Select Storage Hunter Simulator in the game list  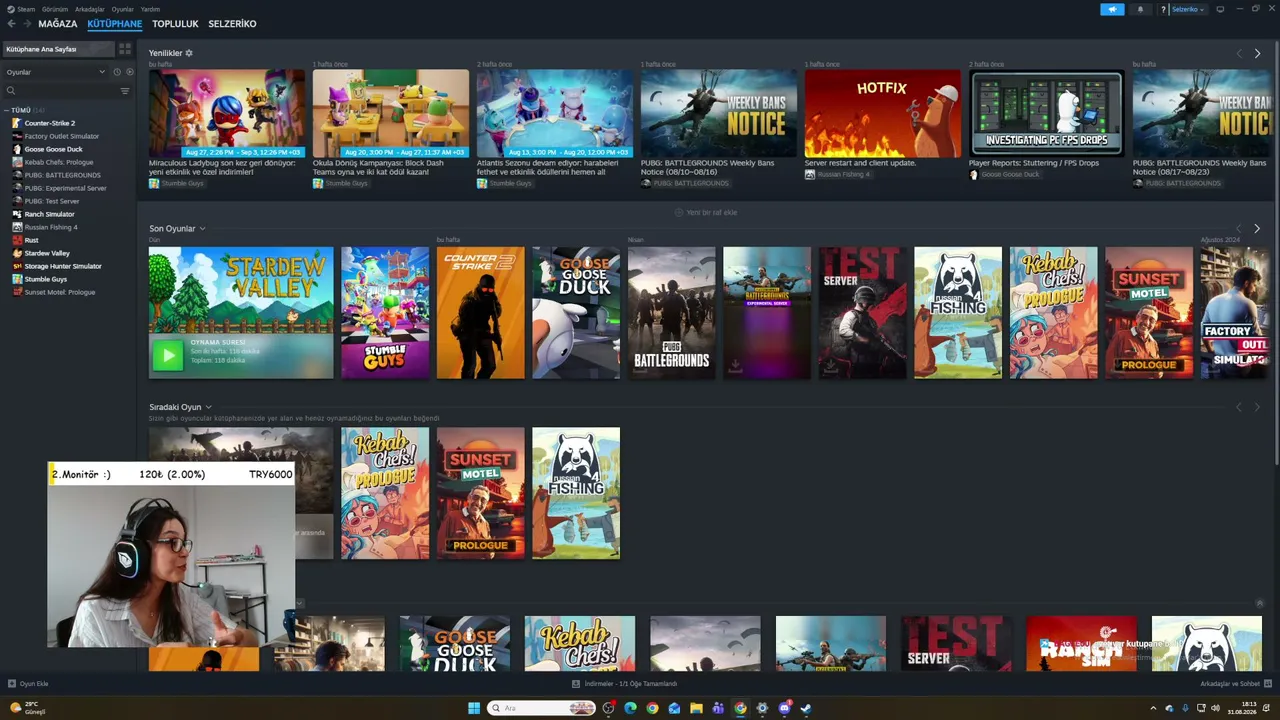(63, 266)
